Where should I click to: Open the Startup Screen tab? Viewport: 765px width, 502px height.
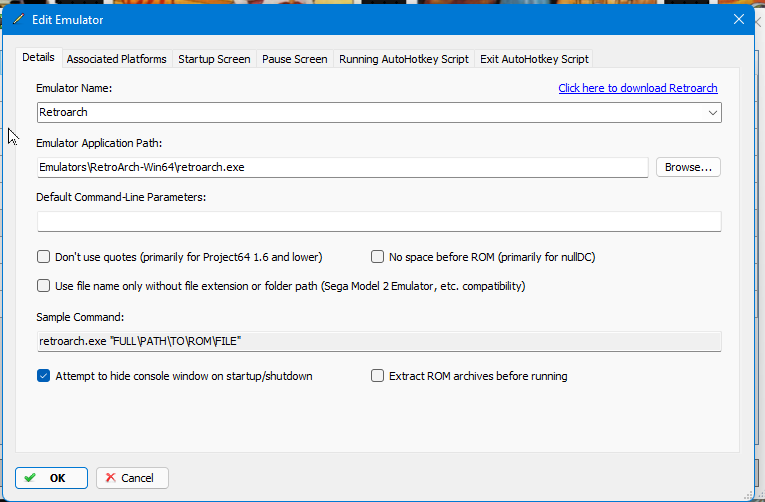[x=214, y=59]
